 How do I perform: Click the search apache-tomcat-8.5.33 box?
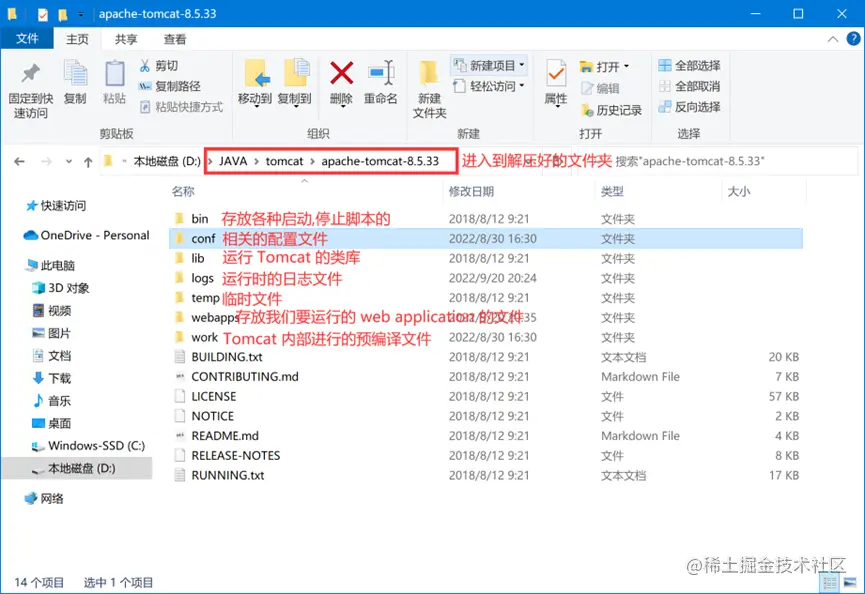[717, 161]
